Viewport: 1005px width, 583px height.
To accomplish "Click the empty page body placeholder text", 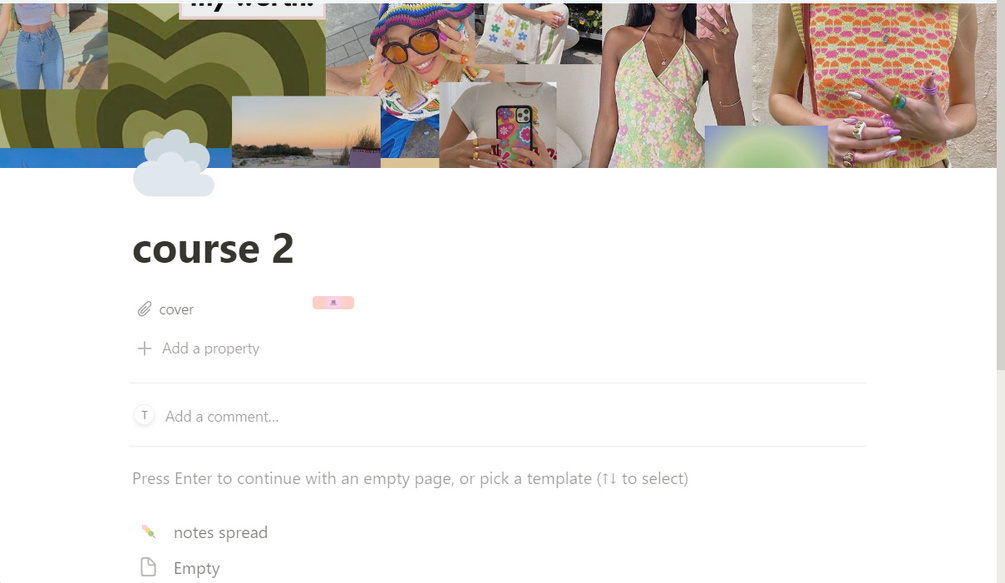I will [410, 479].
